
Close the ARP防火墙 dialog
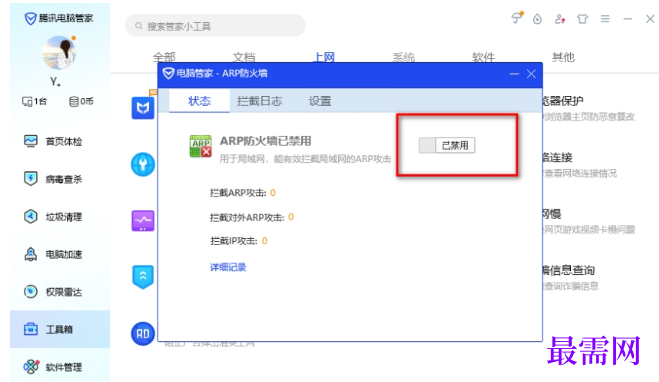pos(531,74)
